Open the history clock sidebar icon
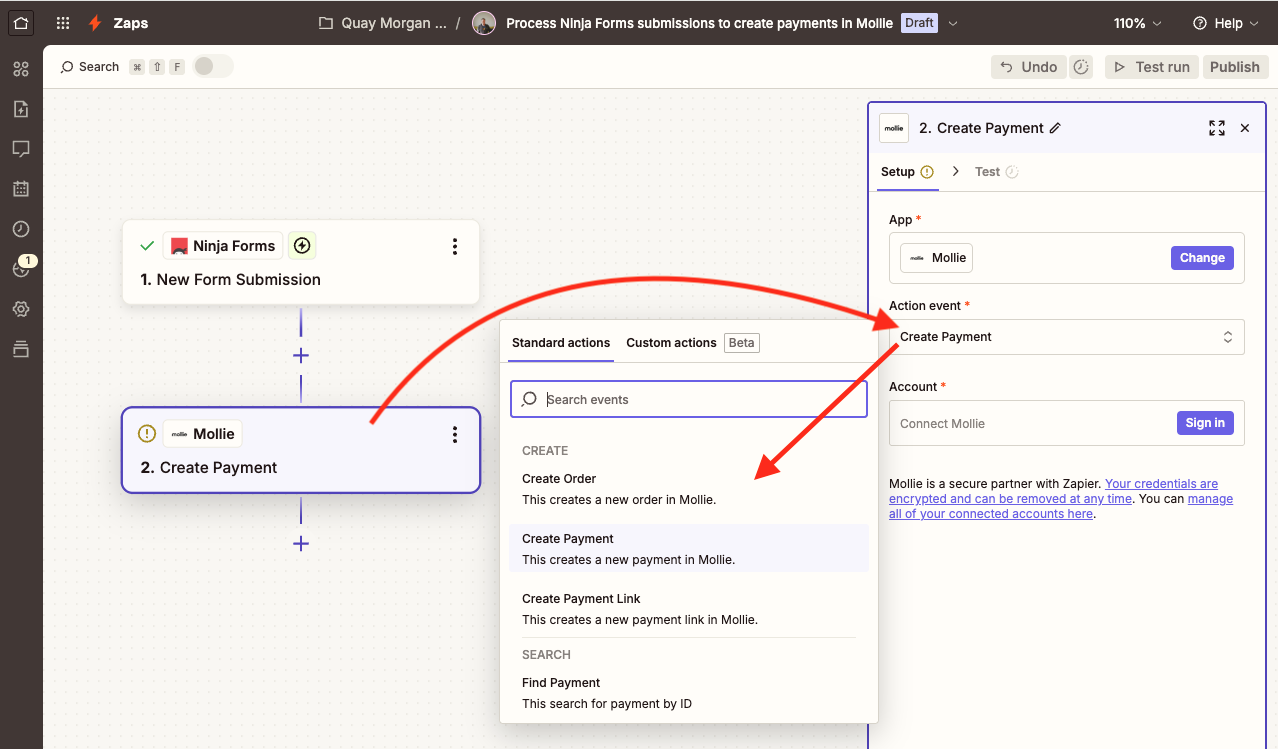 click(21, 229)
